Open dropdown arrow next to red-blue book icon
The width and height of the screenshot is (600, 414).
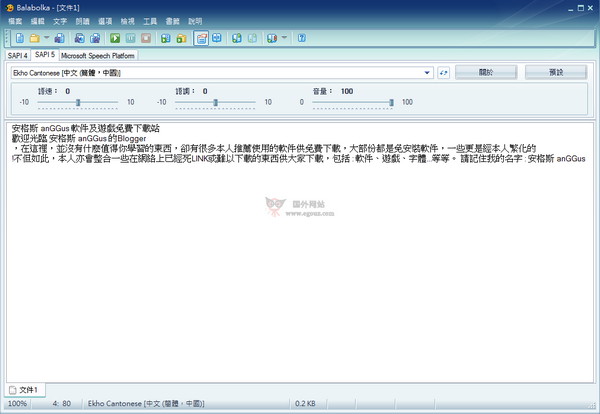(x=284, y=37)
